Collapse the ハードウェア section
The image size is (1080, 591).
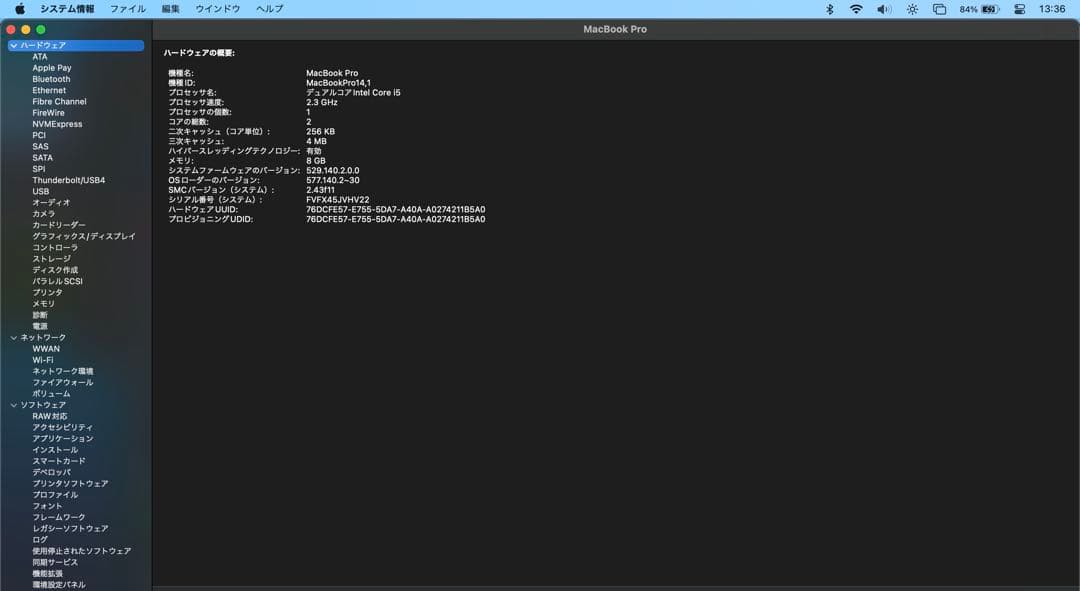14,46
